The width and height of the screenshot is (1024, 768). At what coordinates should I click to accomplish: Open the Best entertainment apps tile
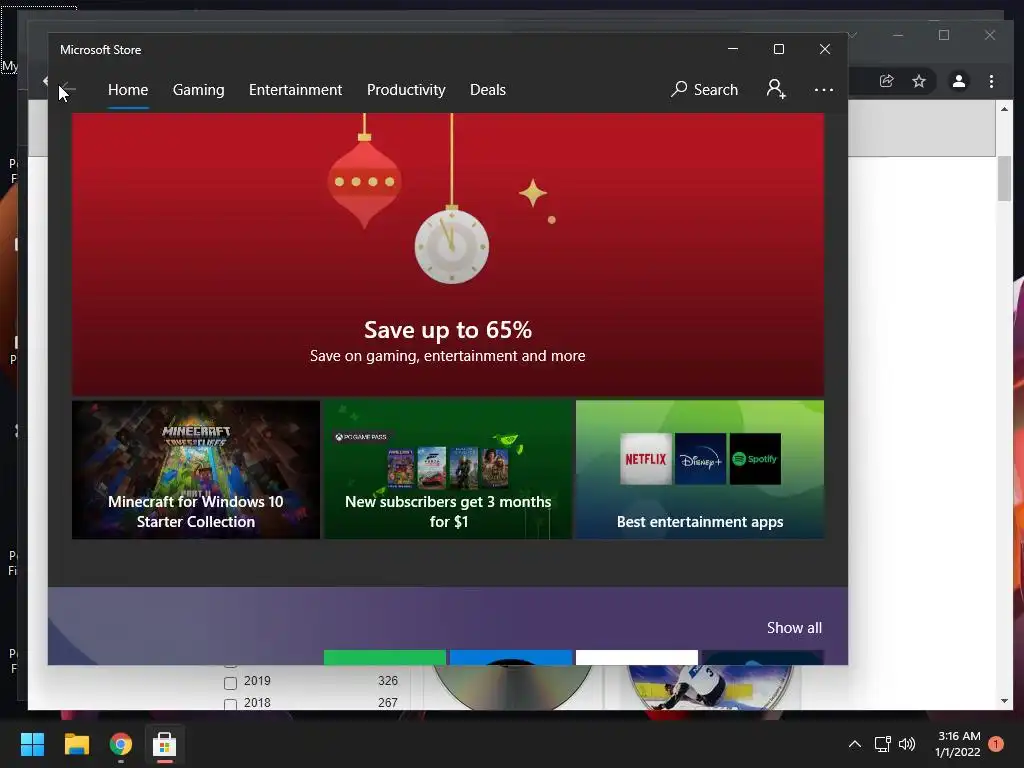(x=700, y=470)
